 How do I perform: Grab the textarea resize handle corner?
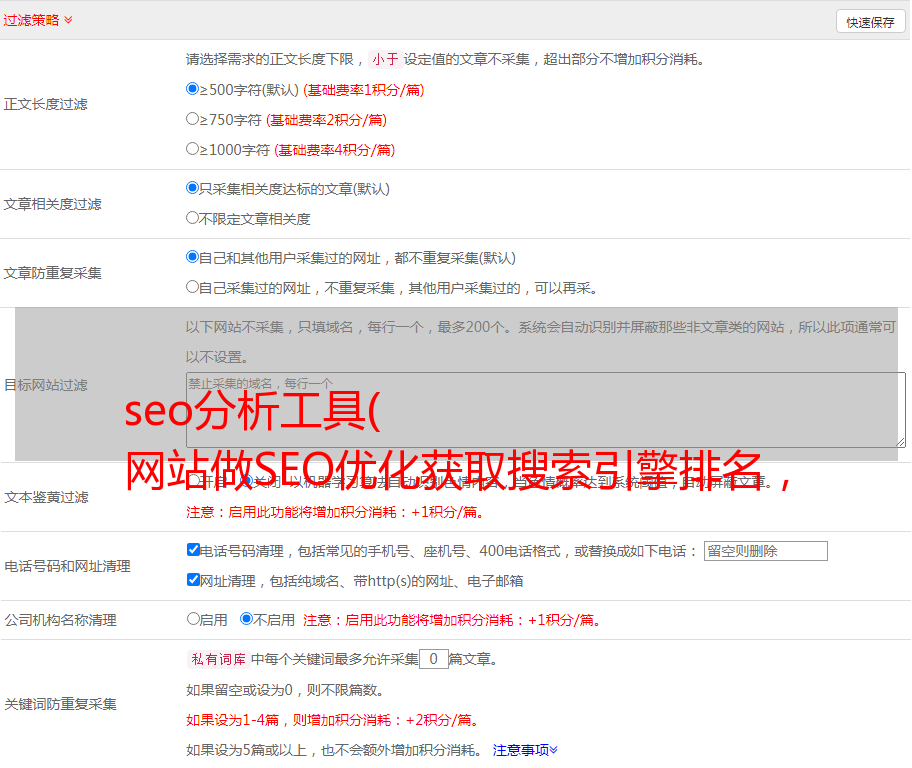900,441
